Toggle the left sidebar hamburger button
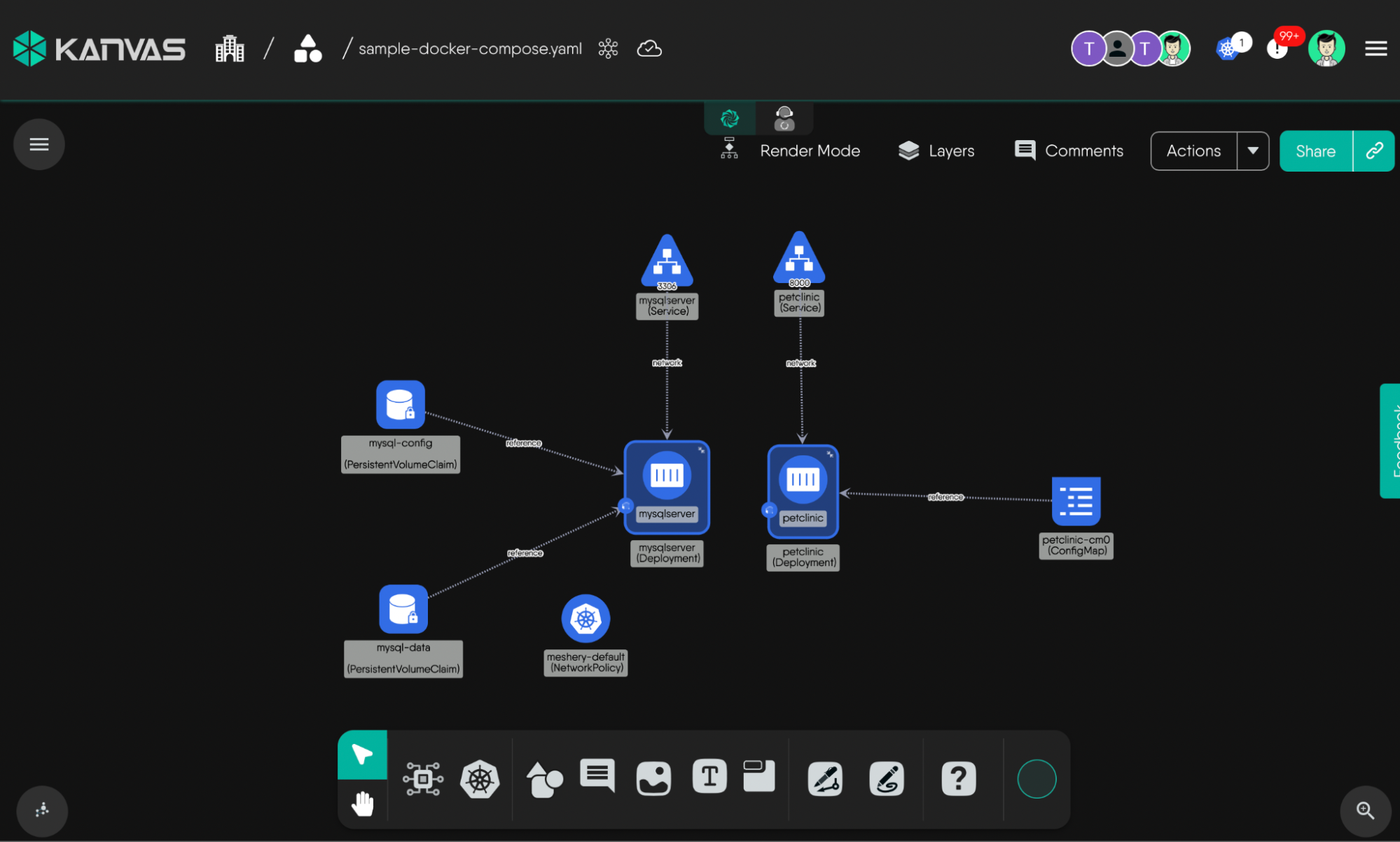 (x=39, y=144)
